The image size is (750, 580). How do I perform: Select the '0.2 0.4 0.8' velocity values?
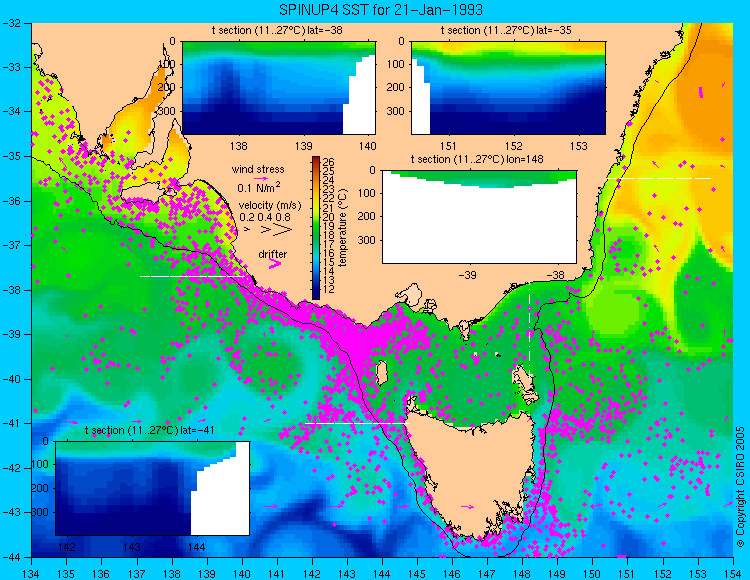coord(265,217)
